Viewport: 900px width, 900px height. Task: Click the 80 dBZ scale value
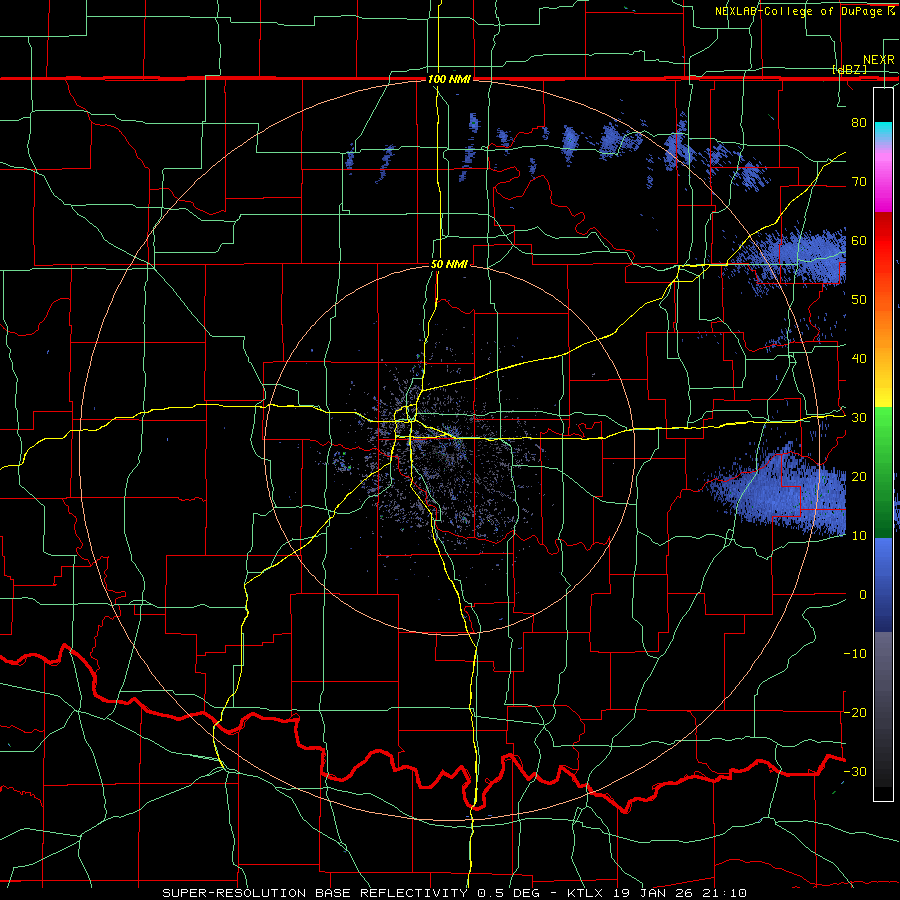pyautogui.click(x=859, y=122)
